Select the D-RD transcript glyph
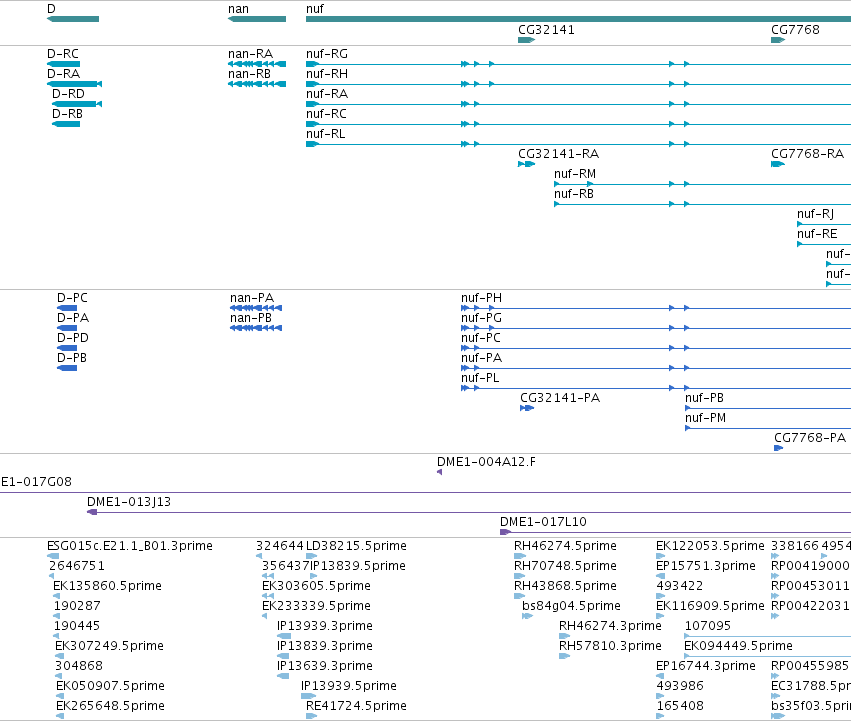 pos(77,104)
